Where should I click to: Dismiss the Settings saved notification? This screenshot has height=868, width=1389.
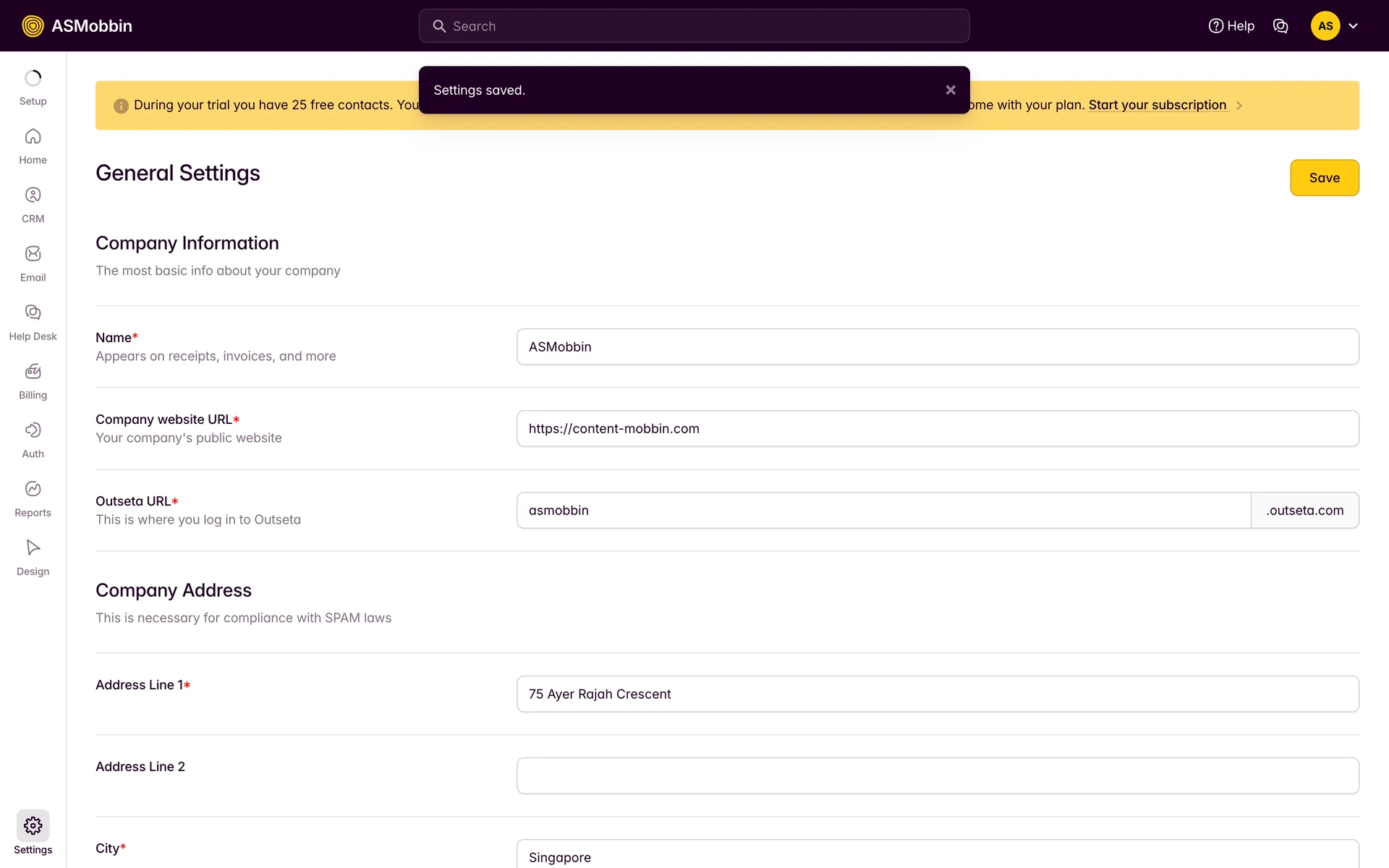pos(950,90)
